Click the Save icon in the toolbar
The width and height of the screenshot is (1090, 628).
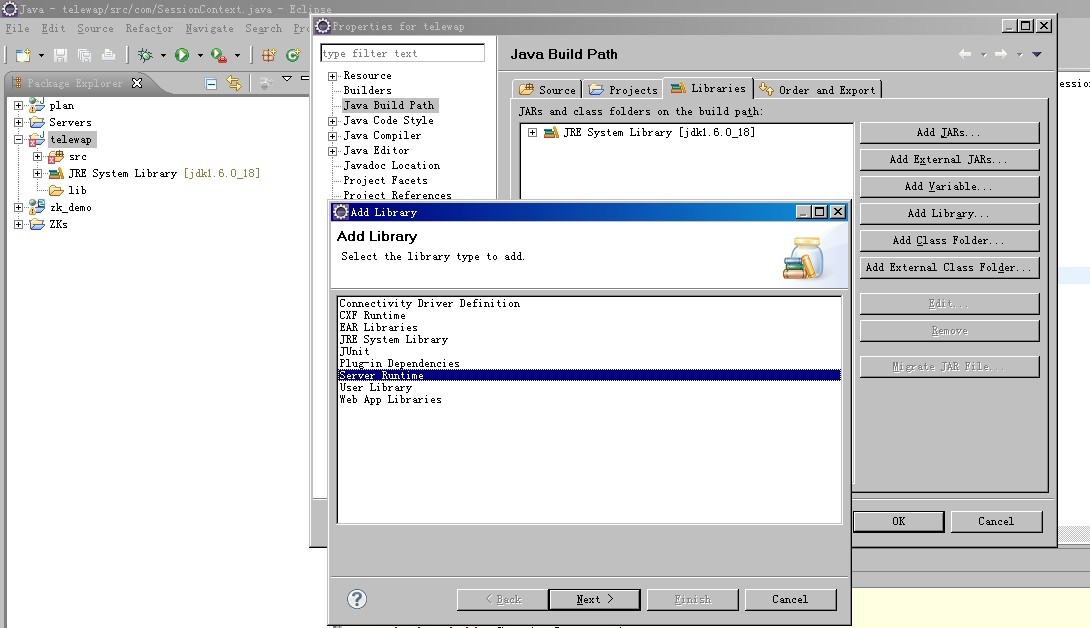(62, 55)
